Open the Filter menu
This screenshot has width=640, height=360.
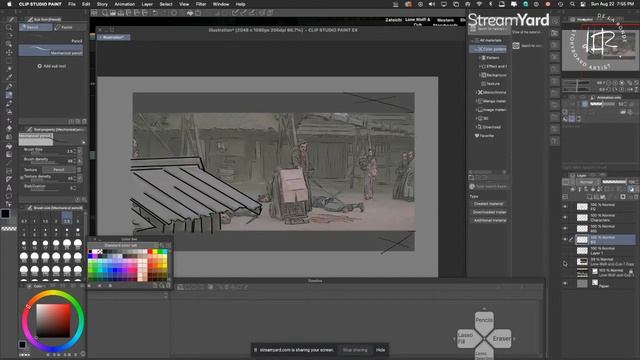(201, 4)
